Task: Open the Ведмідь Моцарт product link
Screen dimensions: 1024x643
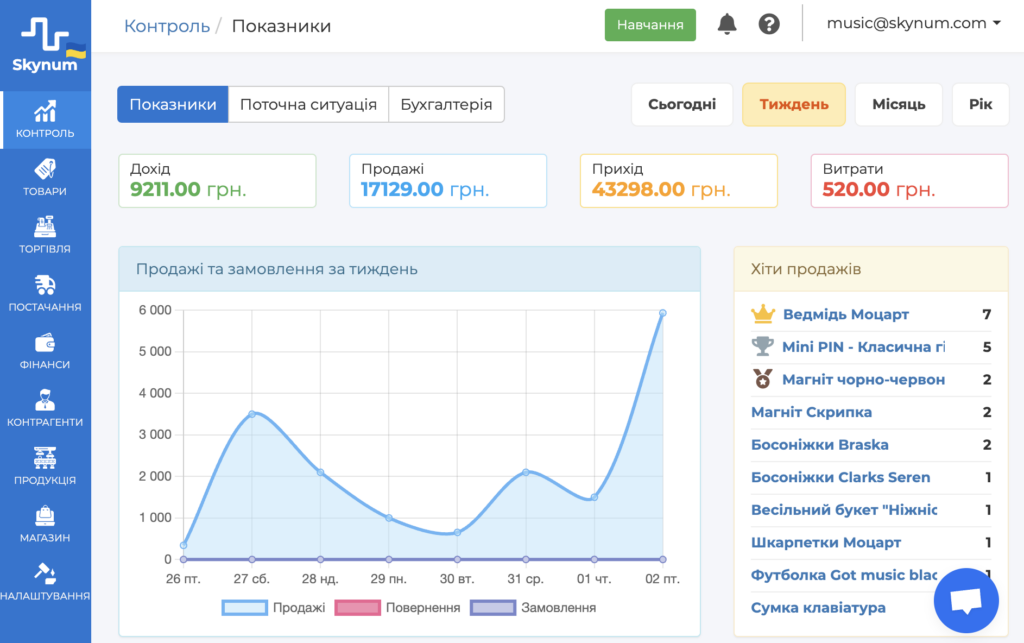Action: (x=846, y=314)
